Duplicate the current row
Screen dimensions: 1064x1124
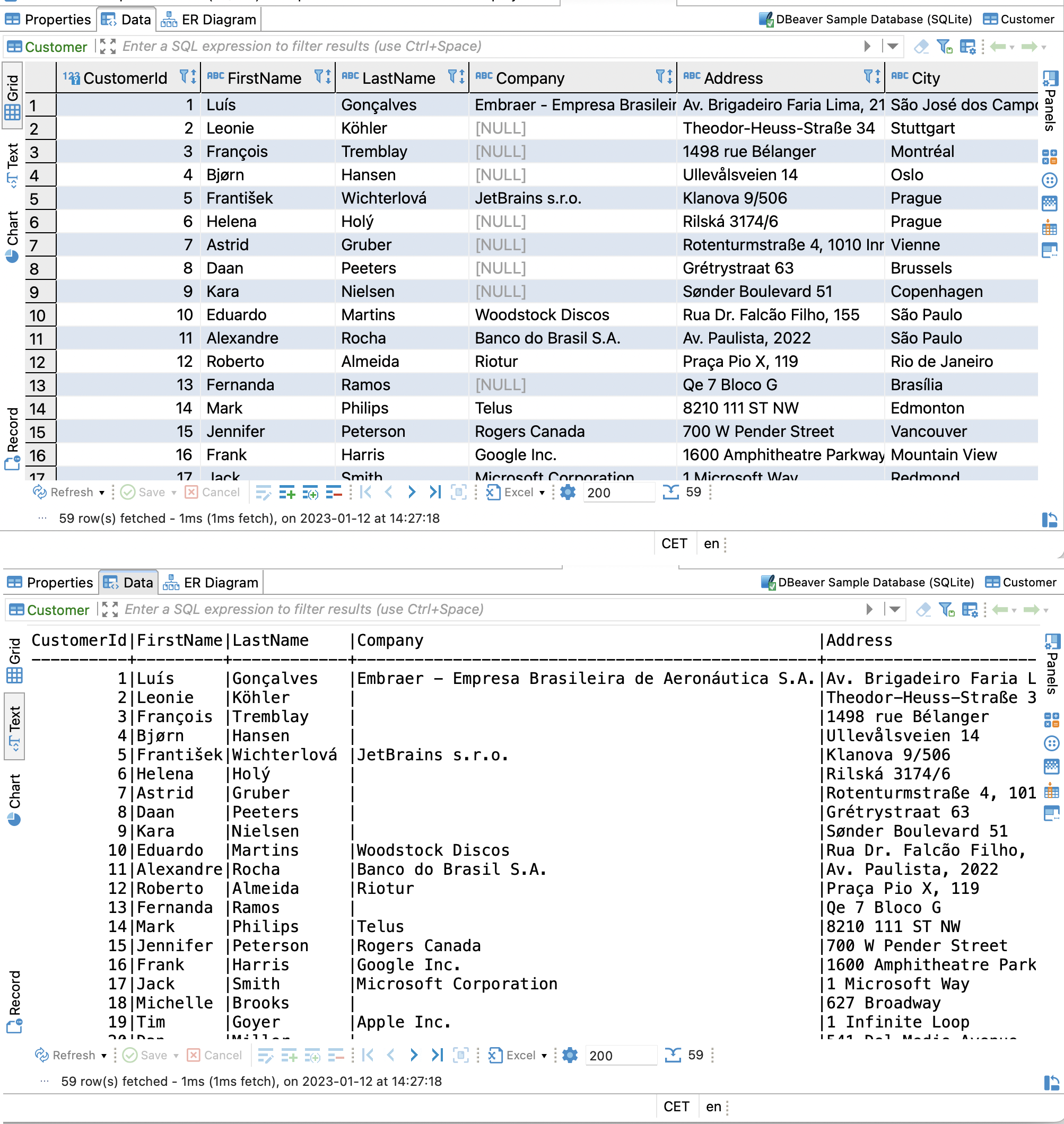pyautogui.click(x=311, y=492)
